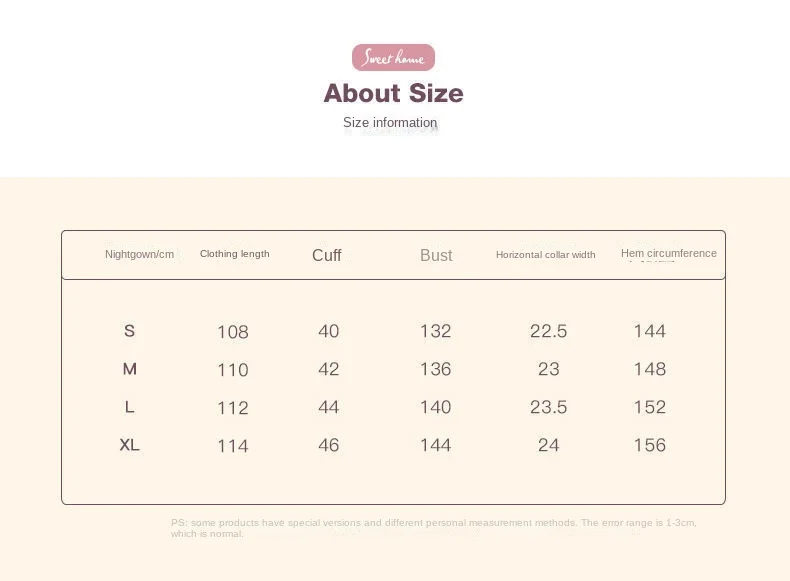The image size is (790, 581).
Task: Click the L size row label
Action: pos(129,407)
